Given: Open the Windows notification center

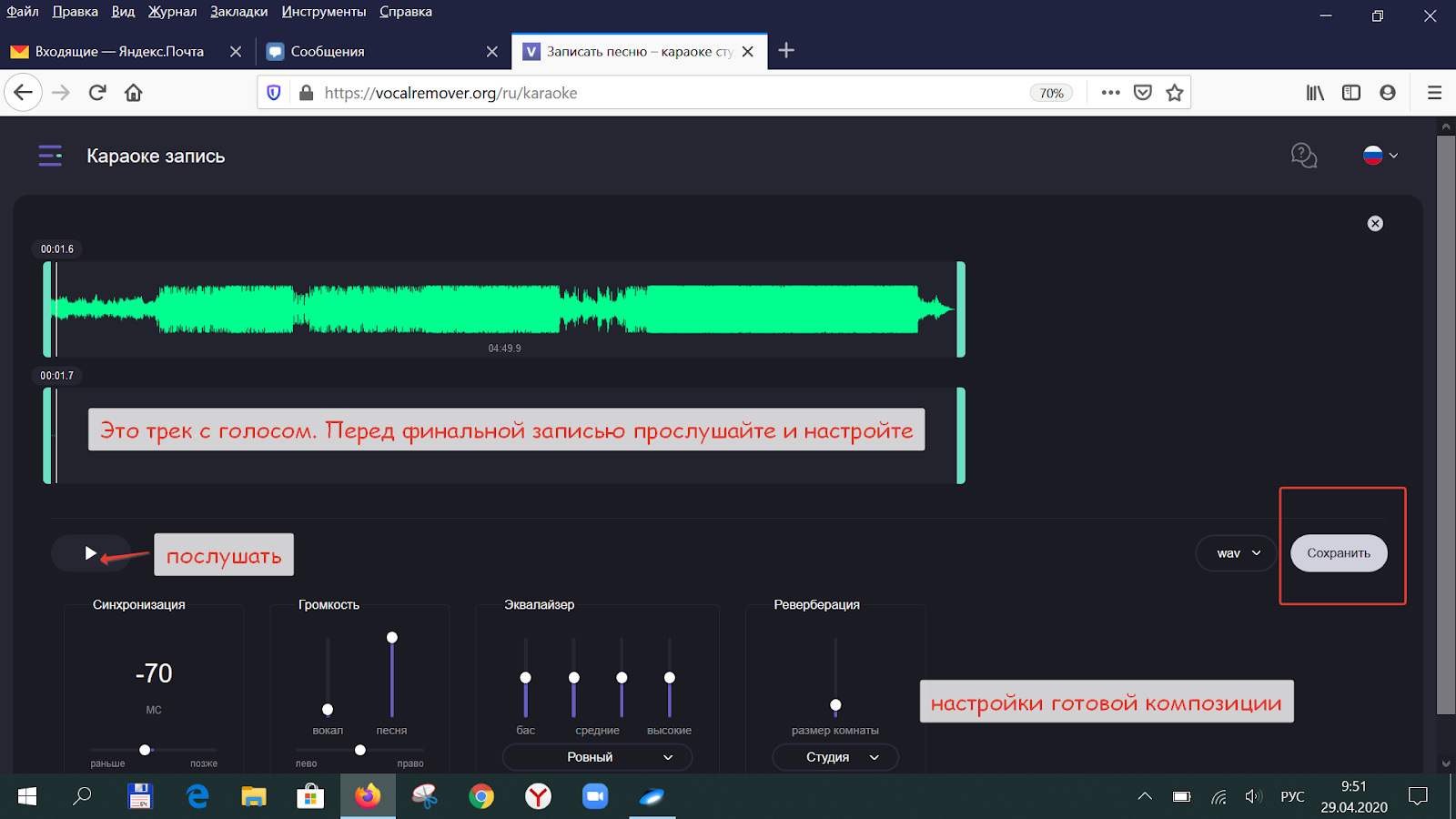Looking at the screenshot, I should [x=1418, y=797].
